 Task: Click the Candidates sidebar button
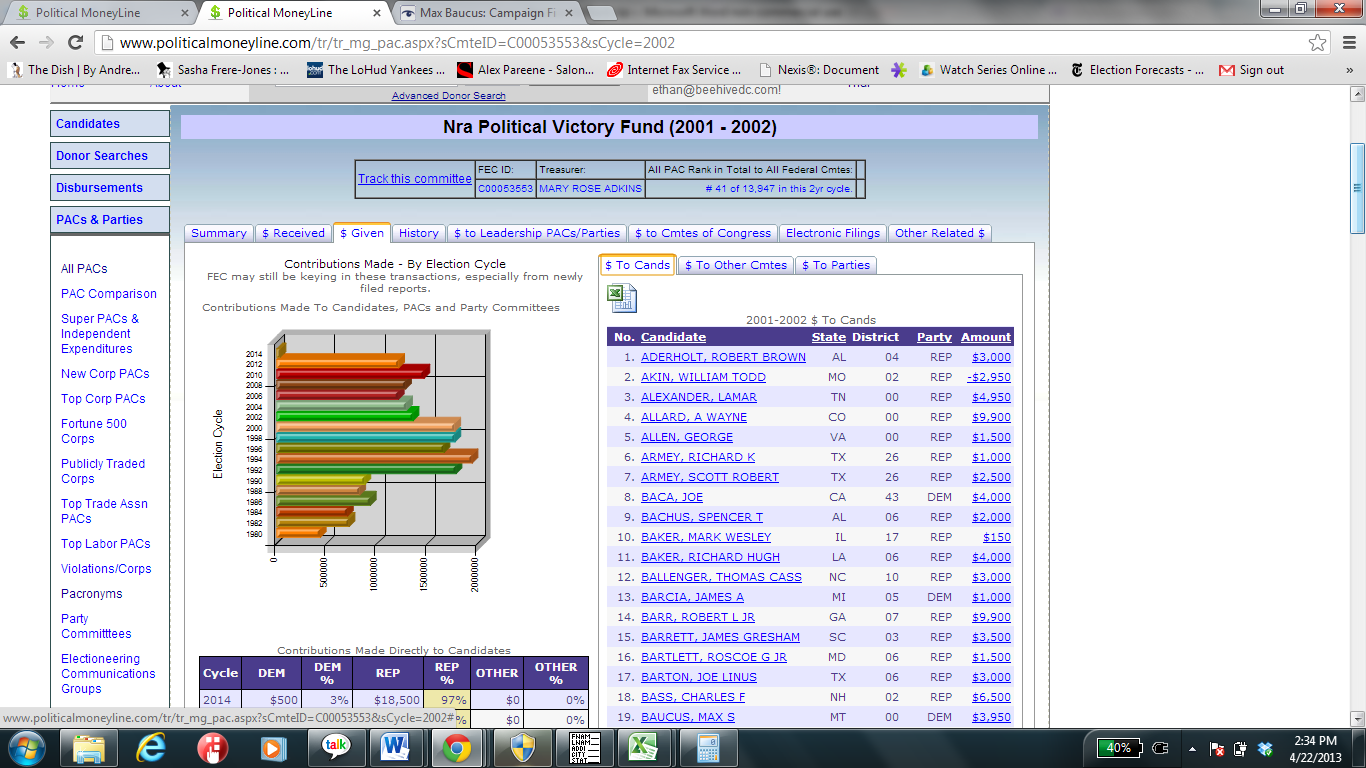(110, 124)
